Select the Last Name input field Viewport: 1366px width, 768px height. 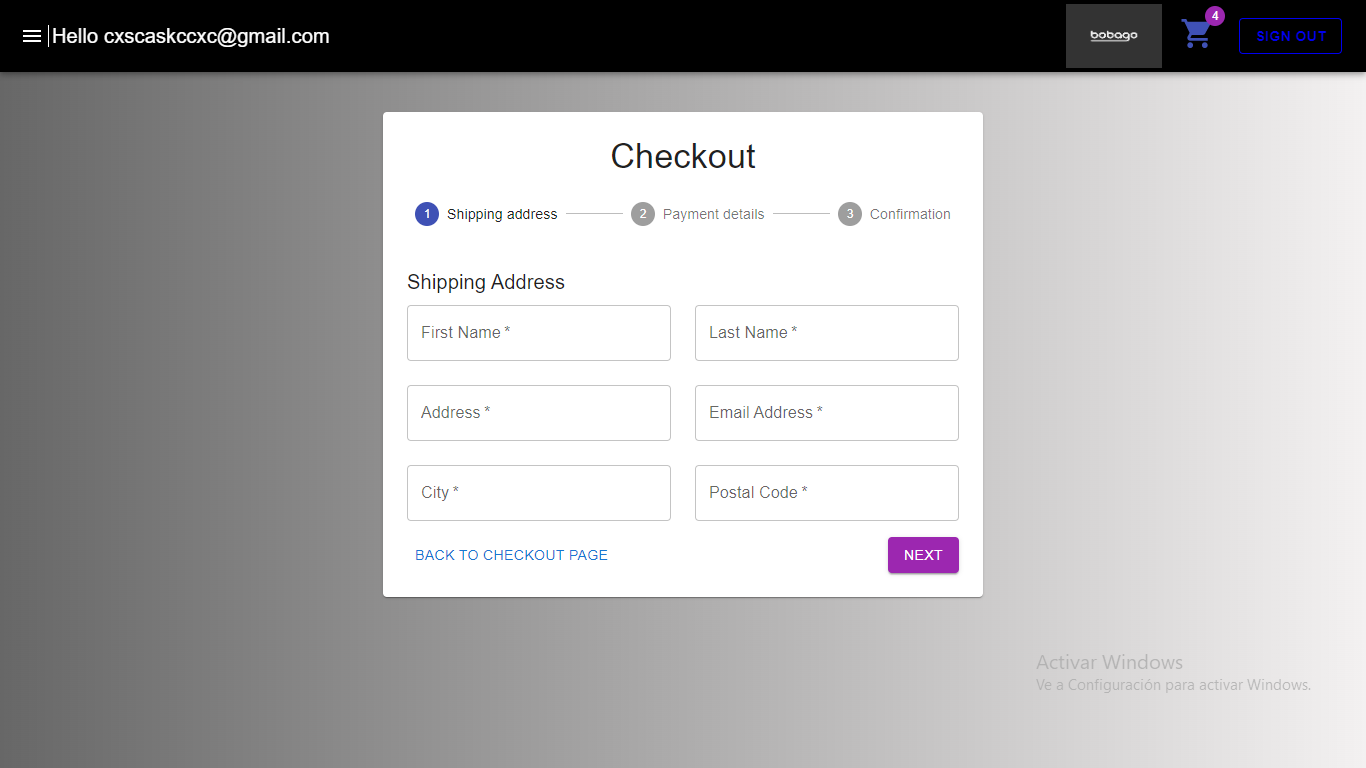[826, 332]
